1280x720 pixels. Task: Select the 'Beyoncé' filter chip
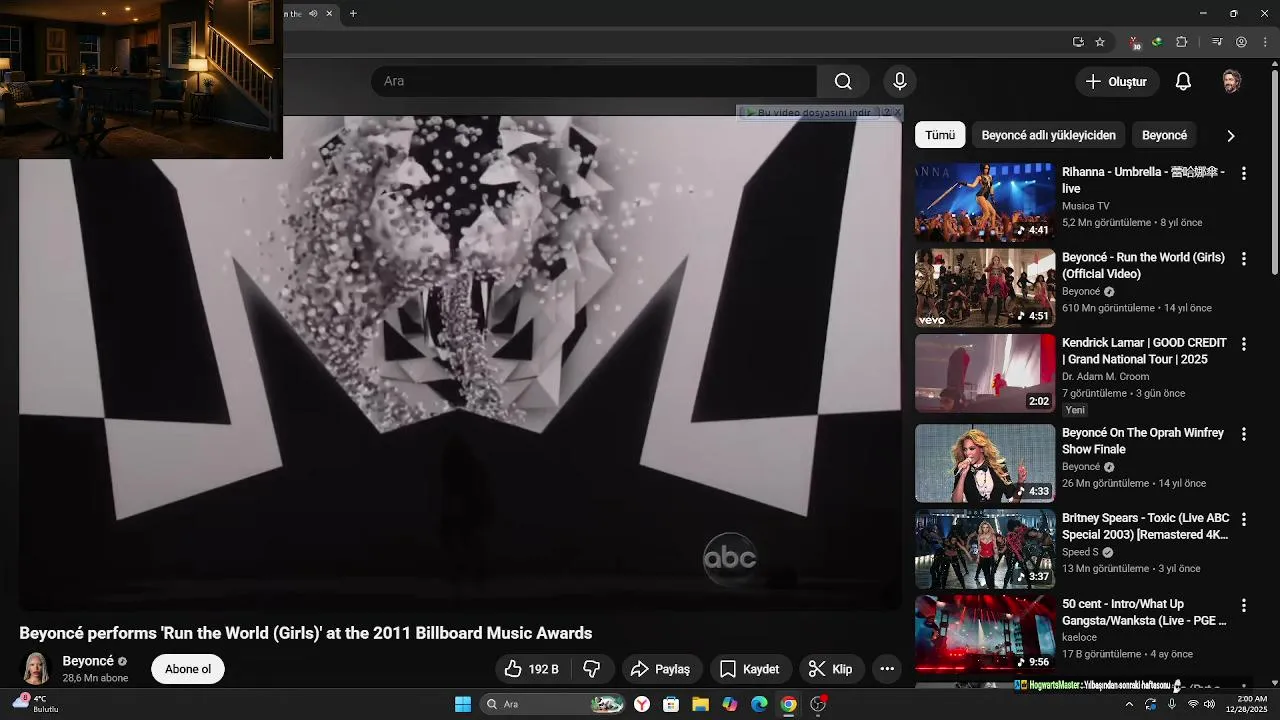[x=1164, y=135]
